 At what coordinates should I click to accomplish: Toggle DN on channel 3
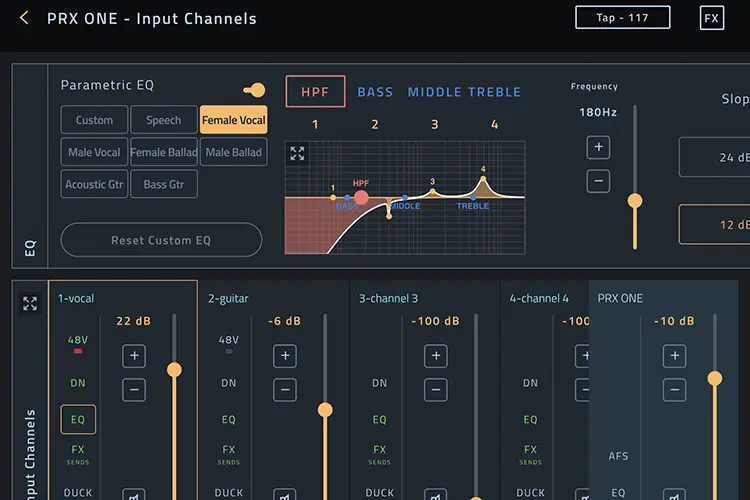point(380,383)
